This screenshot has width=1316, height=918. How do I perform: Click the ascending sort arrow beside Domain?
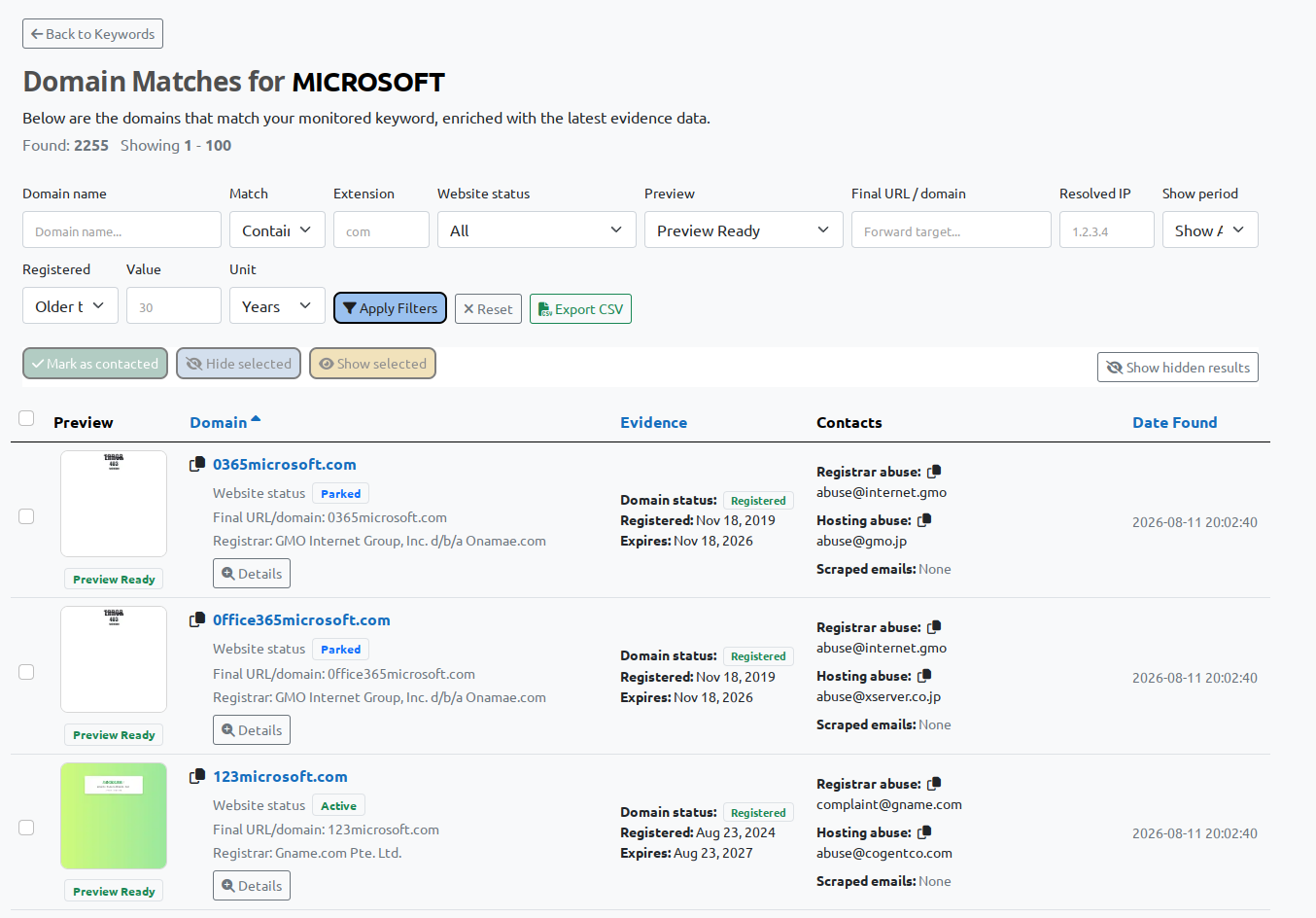coord(256,419)
